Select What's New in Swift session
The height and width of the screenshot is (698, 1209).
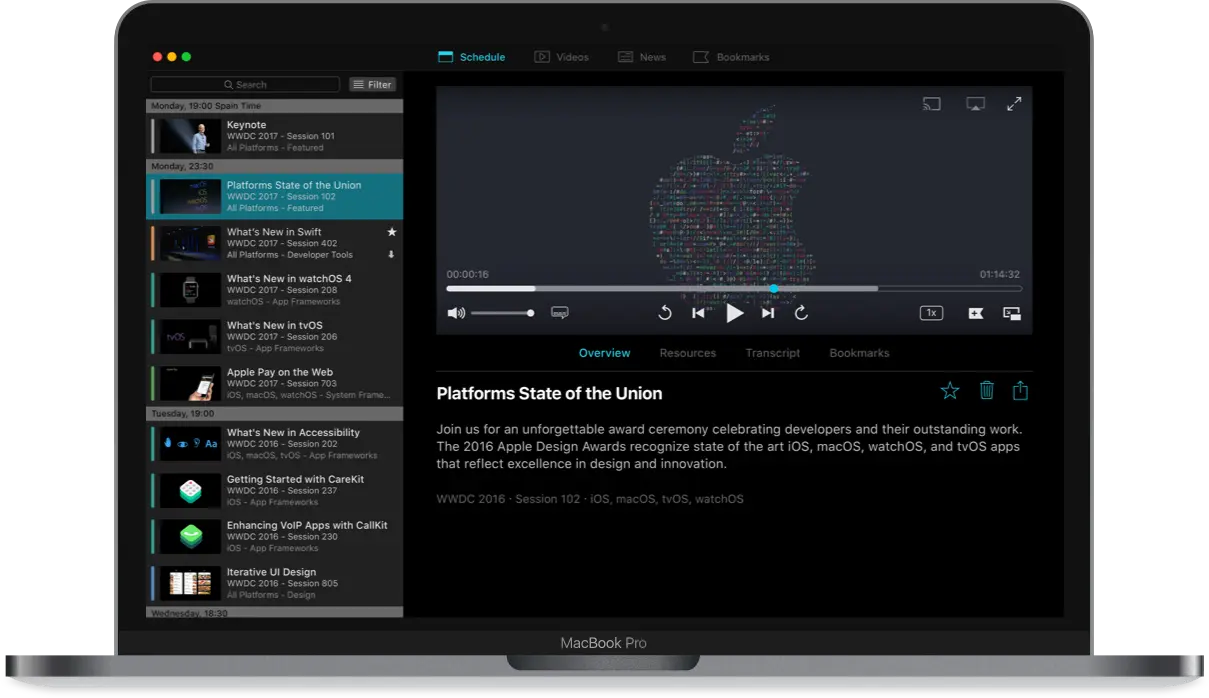(x=275, y=243)
